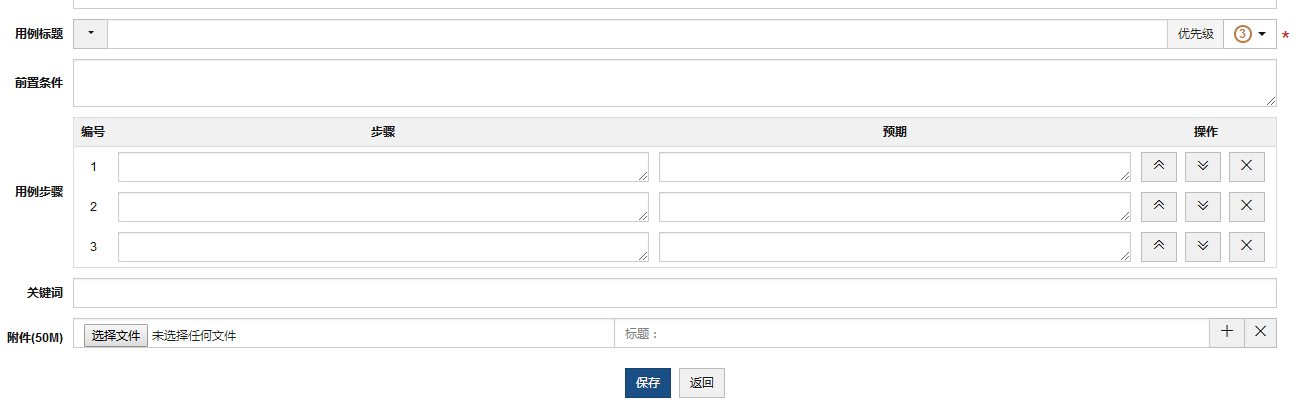Move step 3 up with double-chevron icon
Image resolution: width=1311 pixels, height=411 pixels.
1158,247
